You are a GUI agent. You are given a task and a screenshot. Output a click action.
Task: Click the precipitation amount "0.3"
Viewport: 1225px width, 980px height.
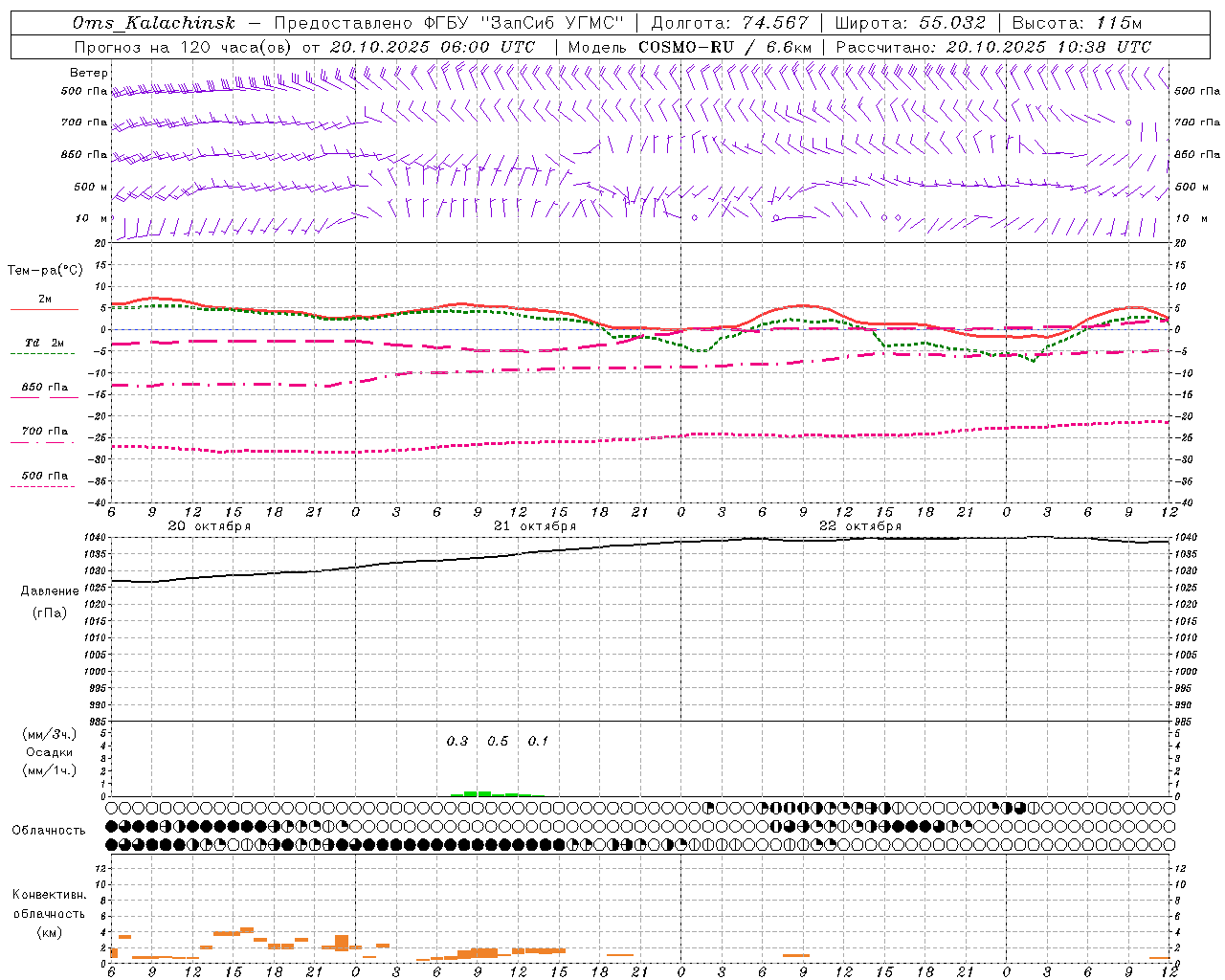point(457,741)
